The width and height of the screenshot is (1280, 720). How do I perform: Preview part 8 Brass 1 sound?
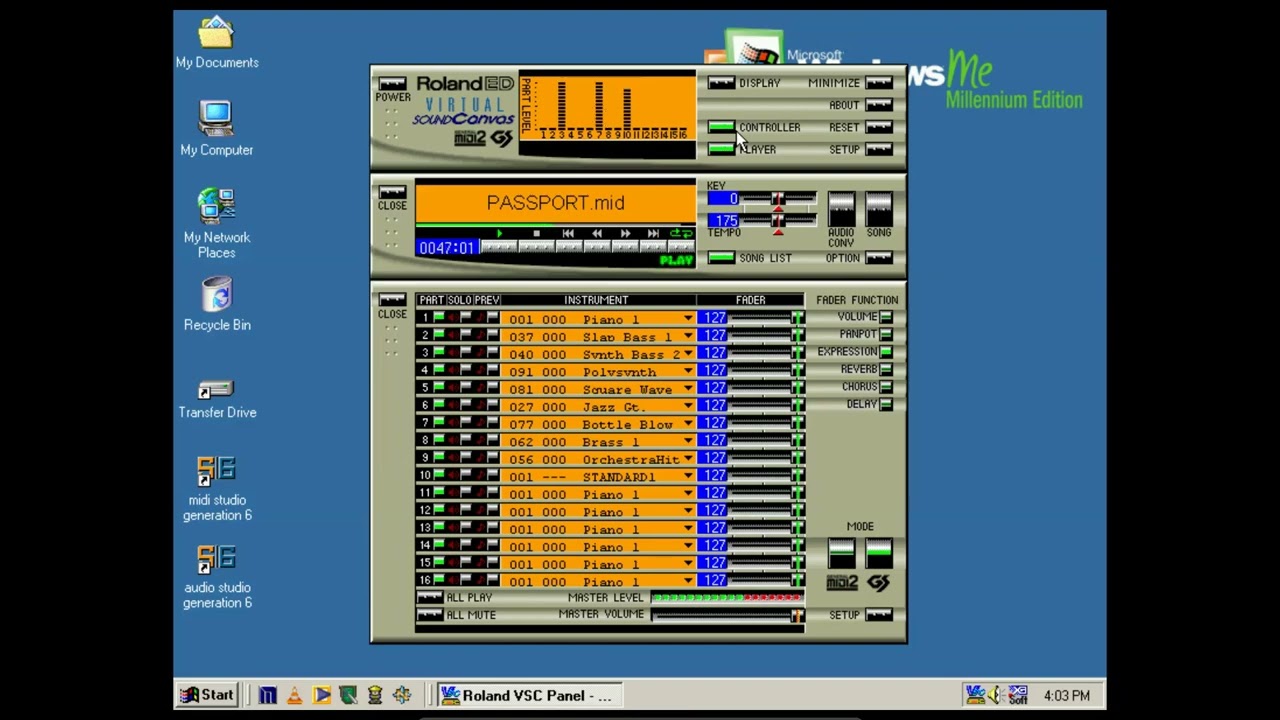click(492, 441)
